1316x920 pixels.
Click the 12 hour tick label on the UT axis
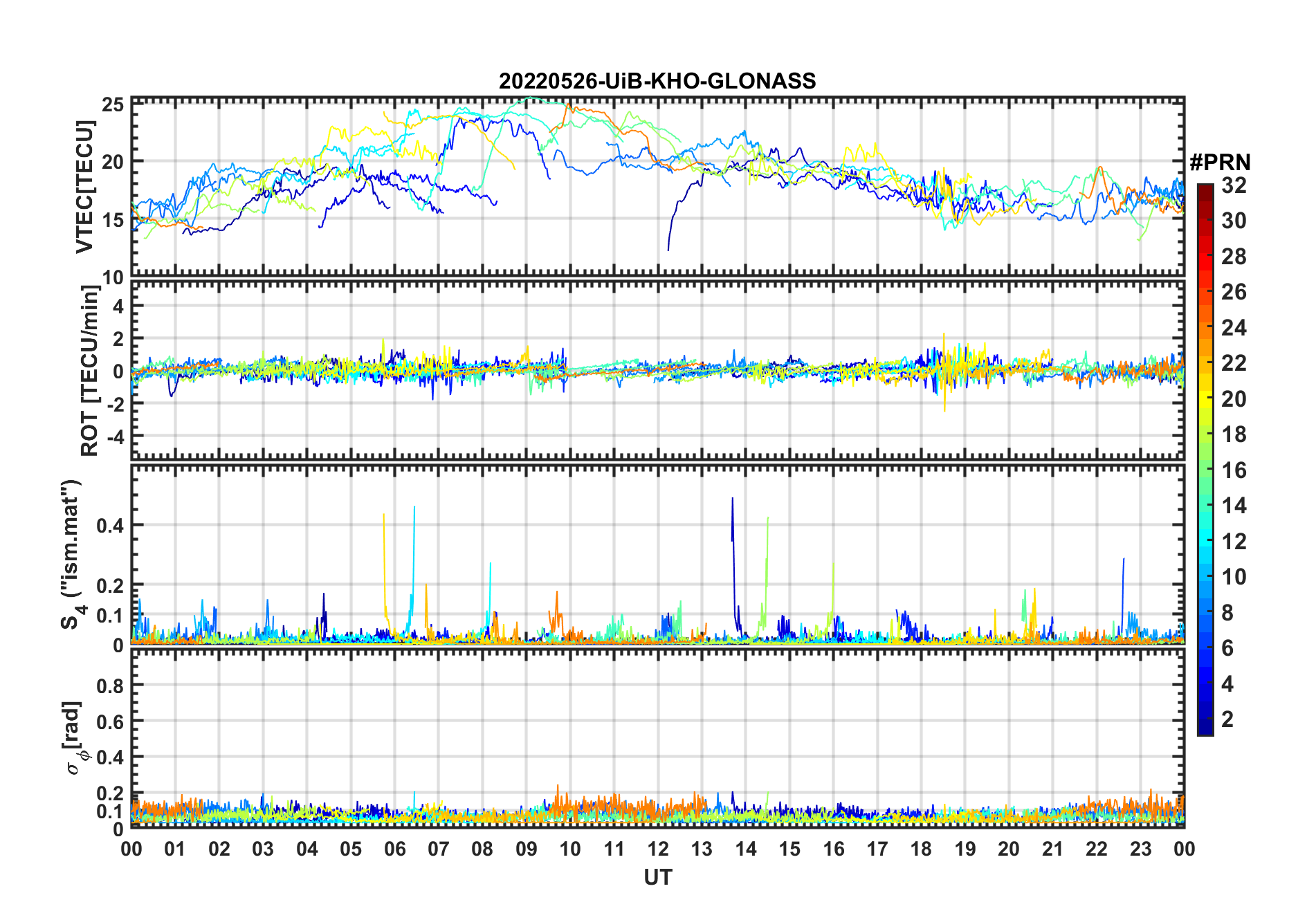[x=658, y=849]
